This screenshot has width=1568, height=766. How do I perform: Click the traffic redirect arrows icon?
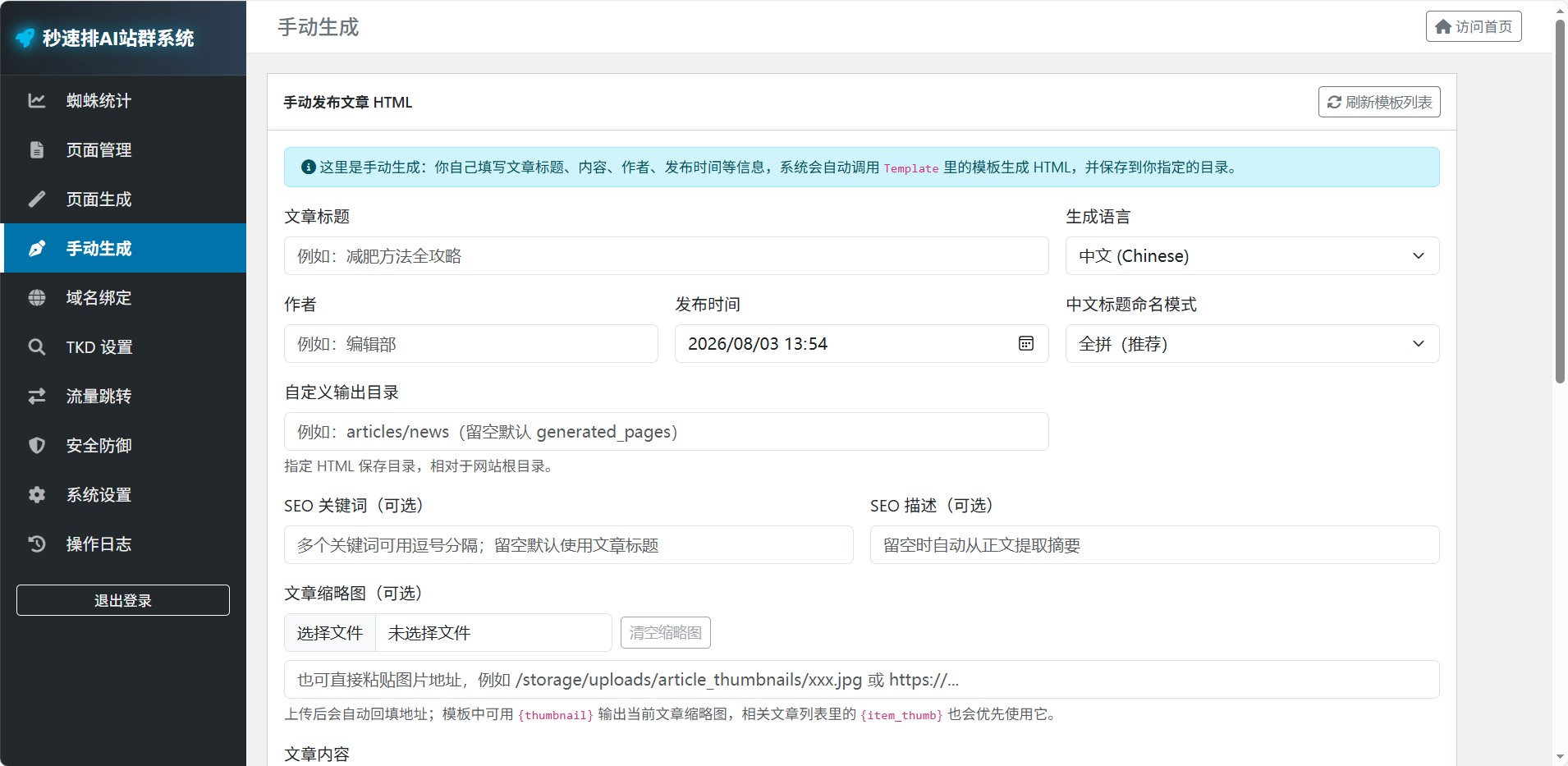[x=37, y=397]
